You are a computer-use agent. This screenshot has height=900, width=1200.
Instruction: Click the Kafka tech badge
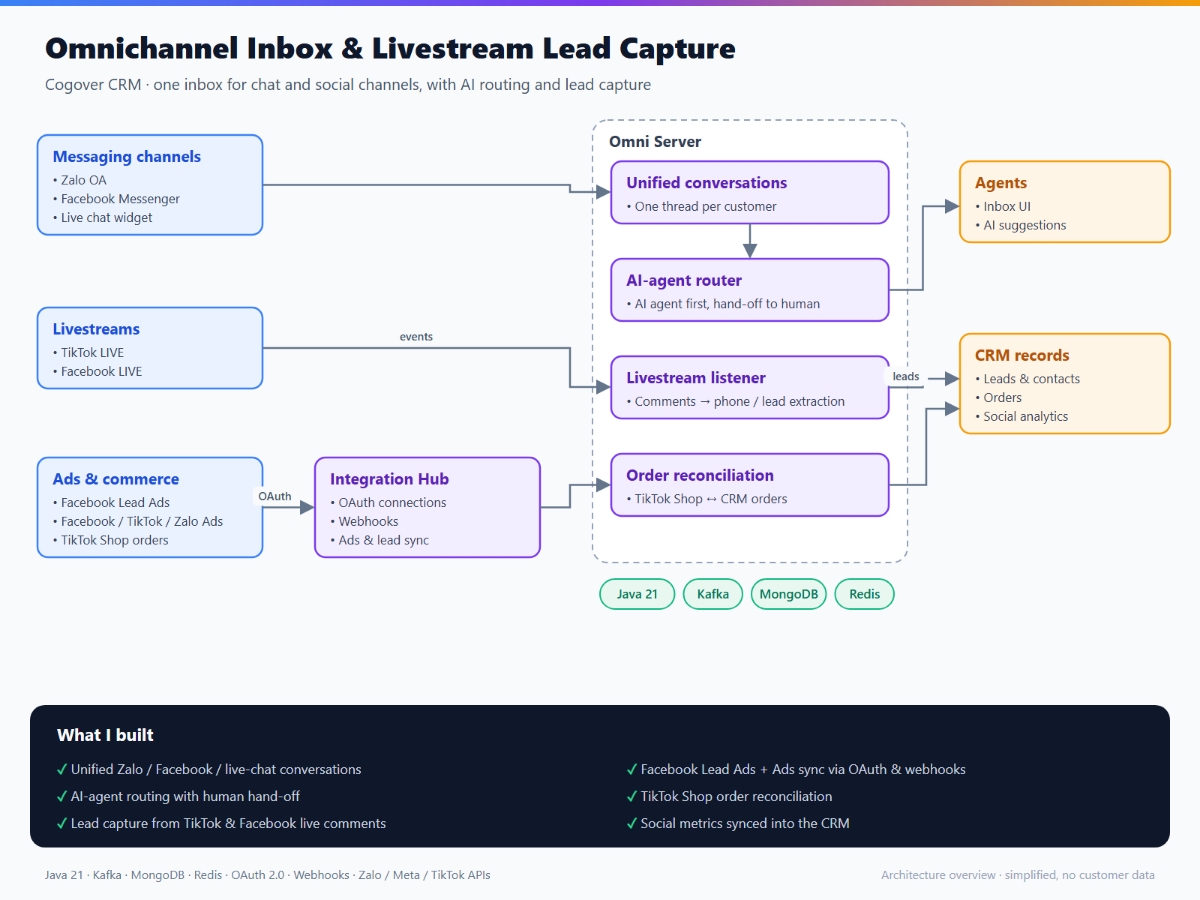point(713,594)
